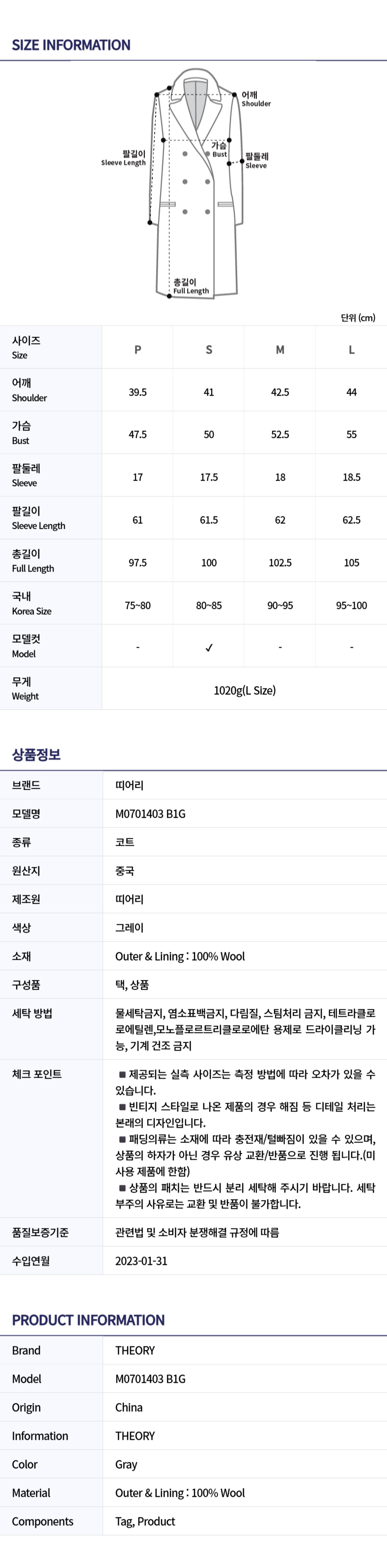Screen dimensions: 387x1568
Task: Click the Bust label on the coat diagram
Action: 219,150
